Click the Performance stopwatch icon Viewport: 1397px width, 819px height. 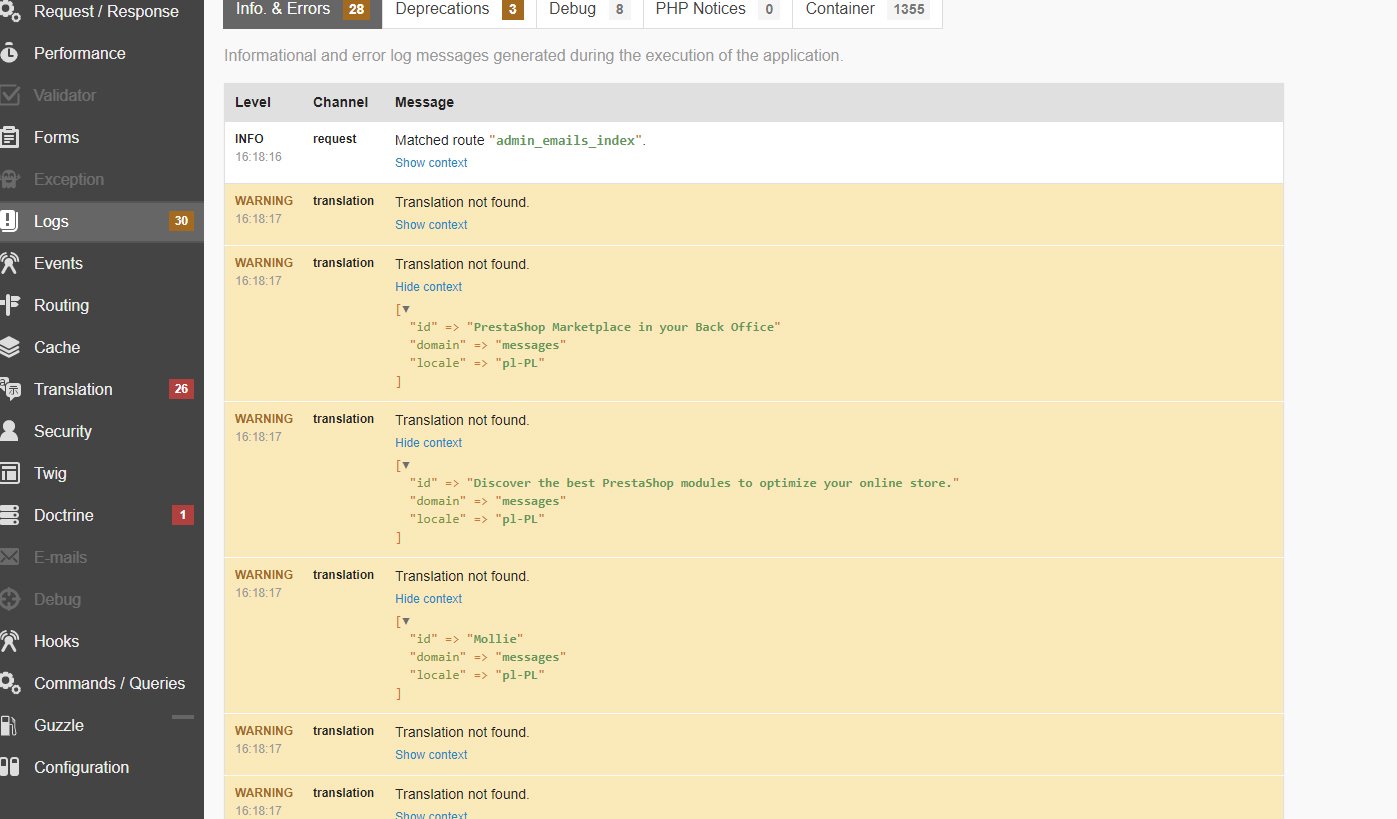[x=10, y=53]
